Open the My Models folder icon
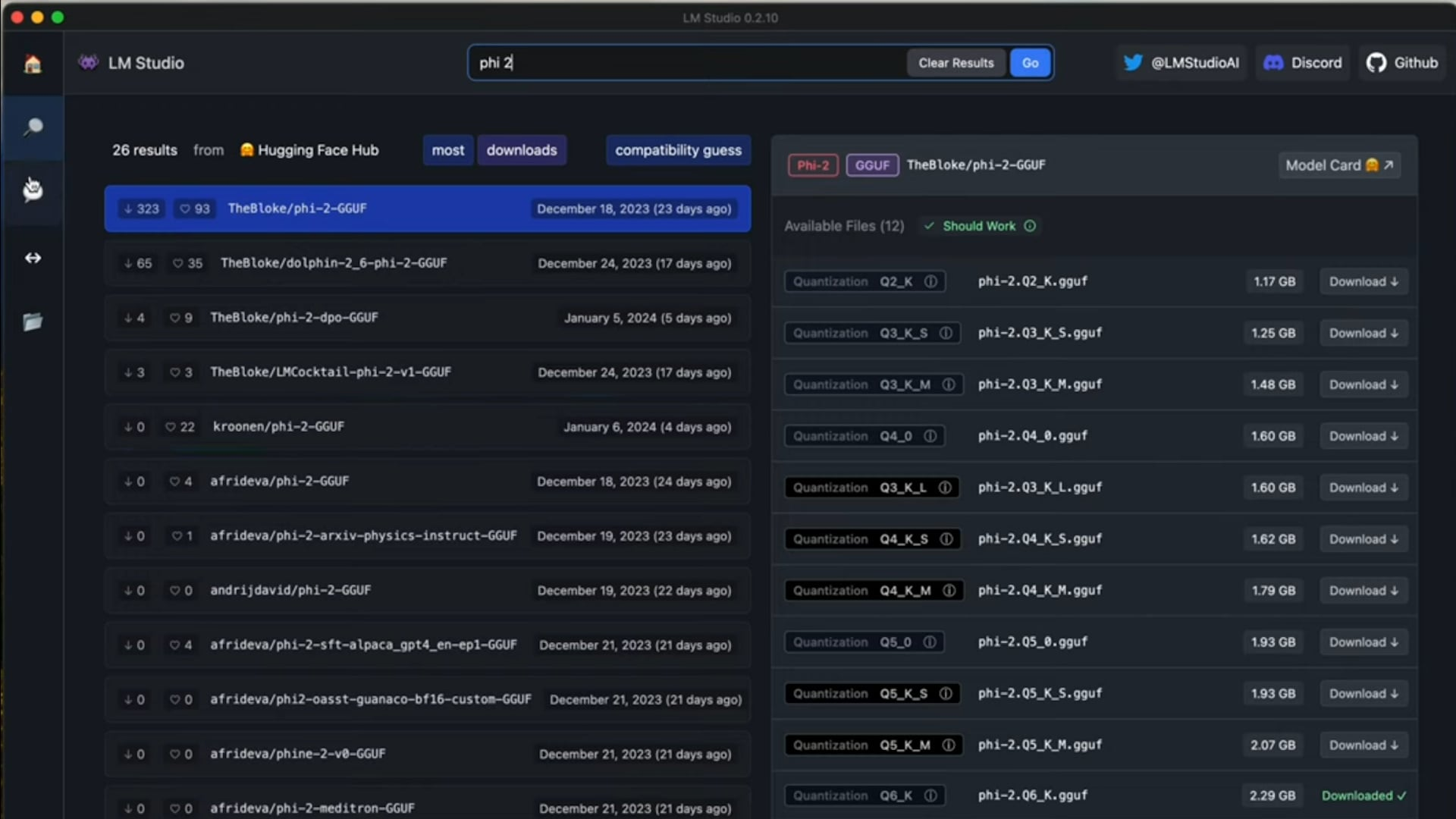 click(x=33, y=322)
